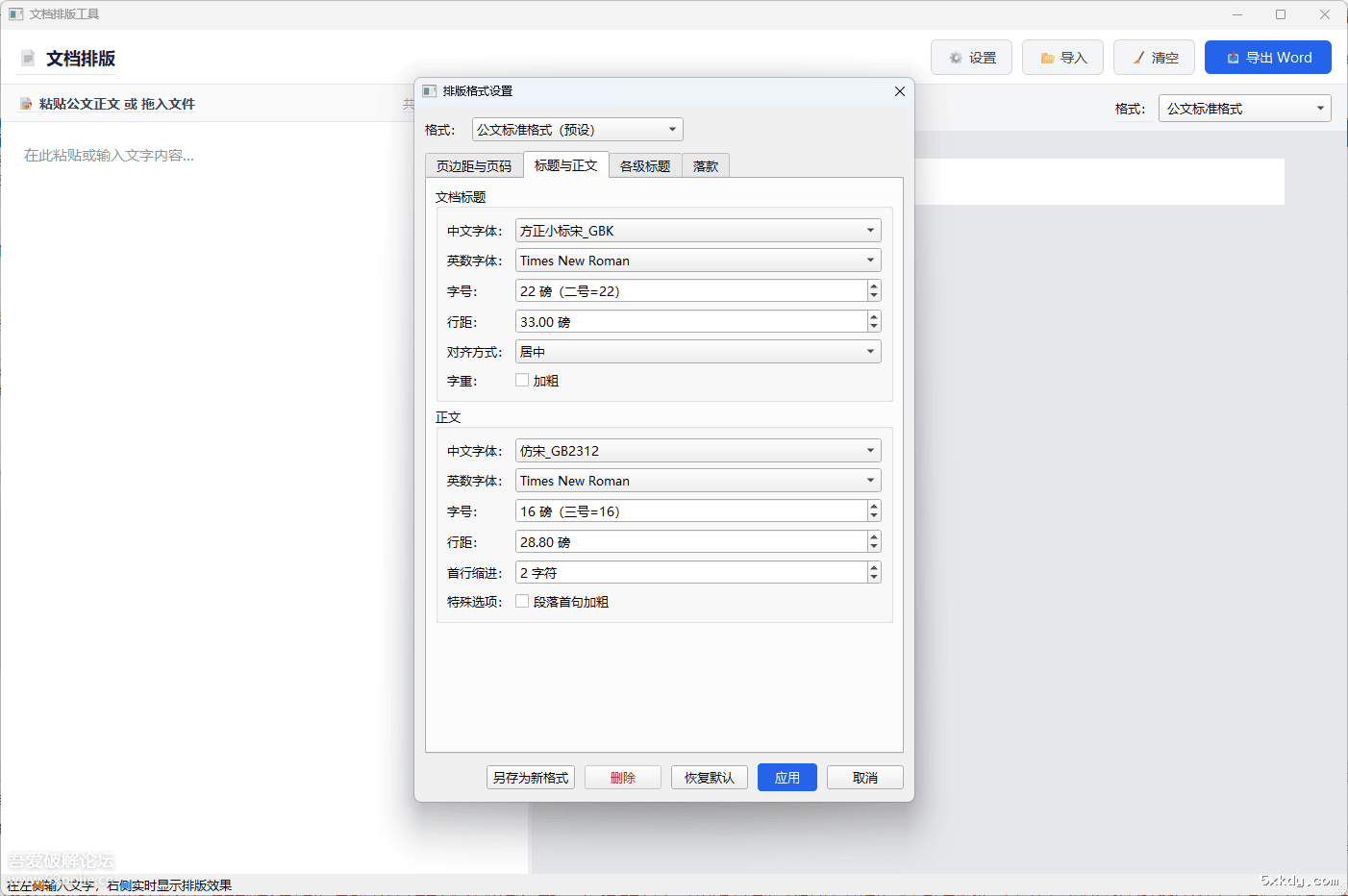1348x896 pixels.
Task: Open the 对齐方式 居中 dropdown
Action: [x=698, y=352]
